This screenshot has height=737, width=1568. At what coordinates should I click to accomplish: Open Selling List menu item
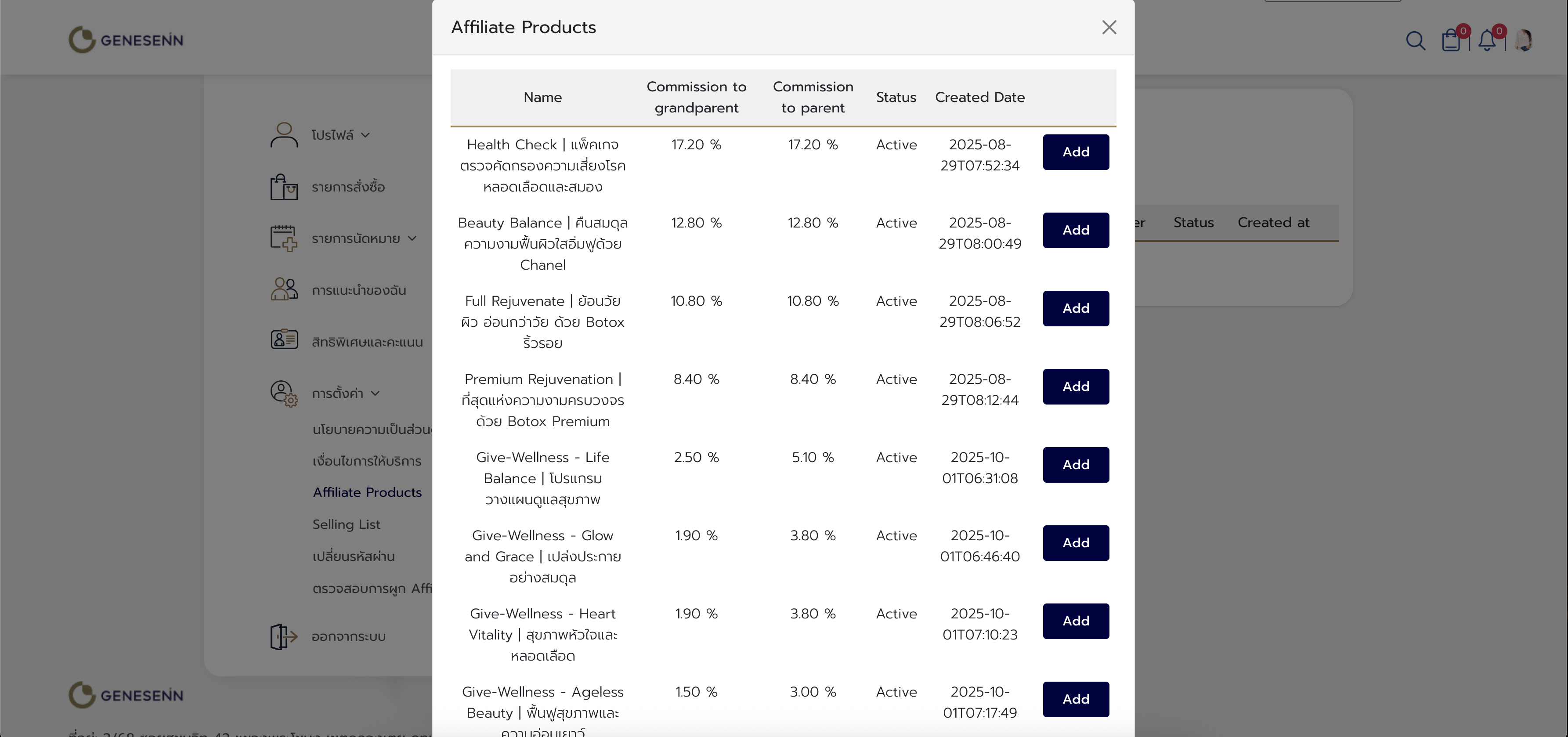click(x=346, y=524)
